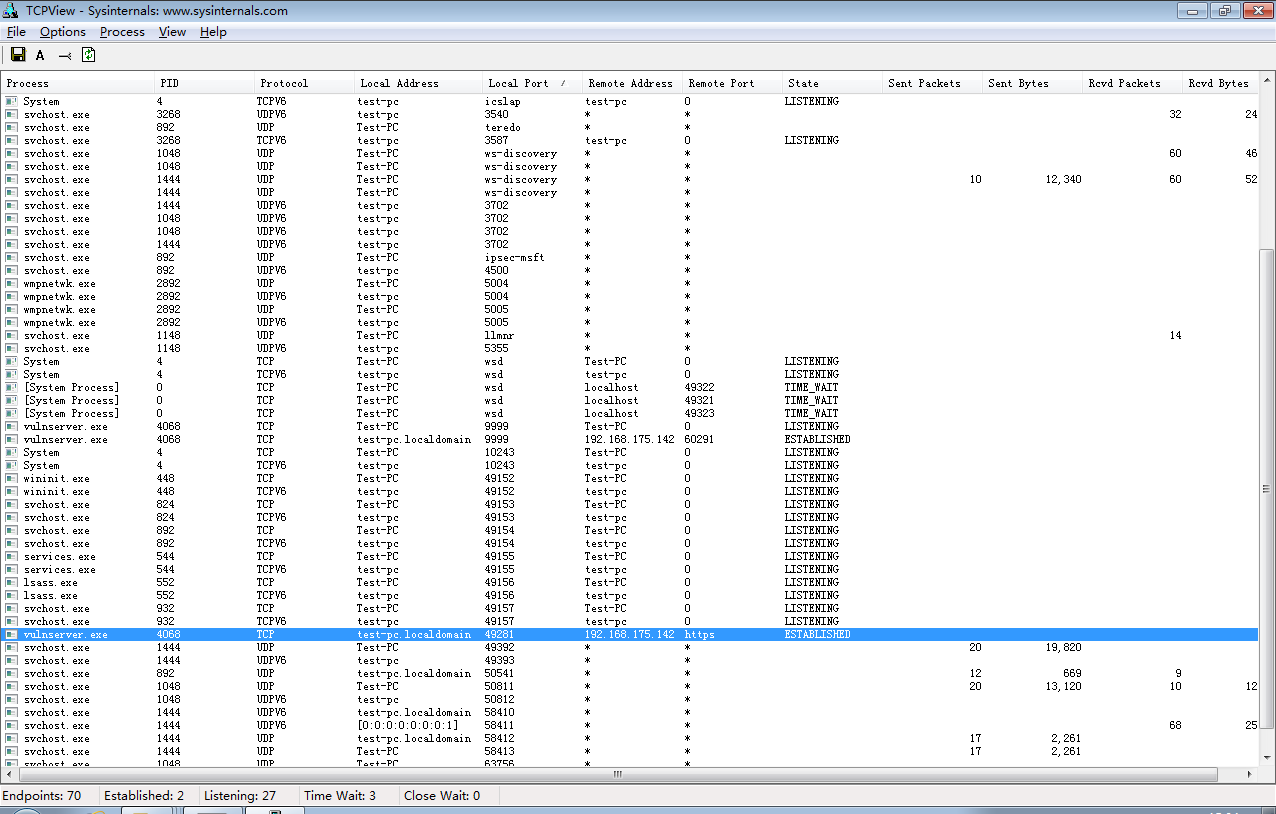Screen dimensions: 1276x814
Task: Select the vulnserver.exe row on port 9999 ESTABLISHED
Action: click(630, 440)
